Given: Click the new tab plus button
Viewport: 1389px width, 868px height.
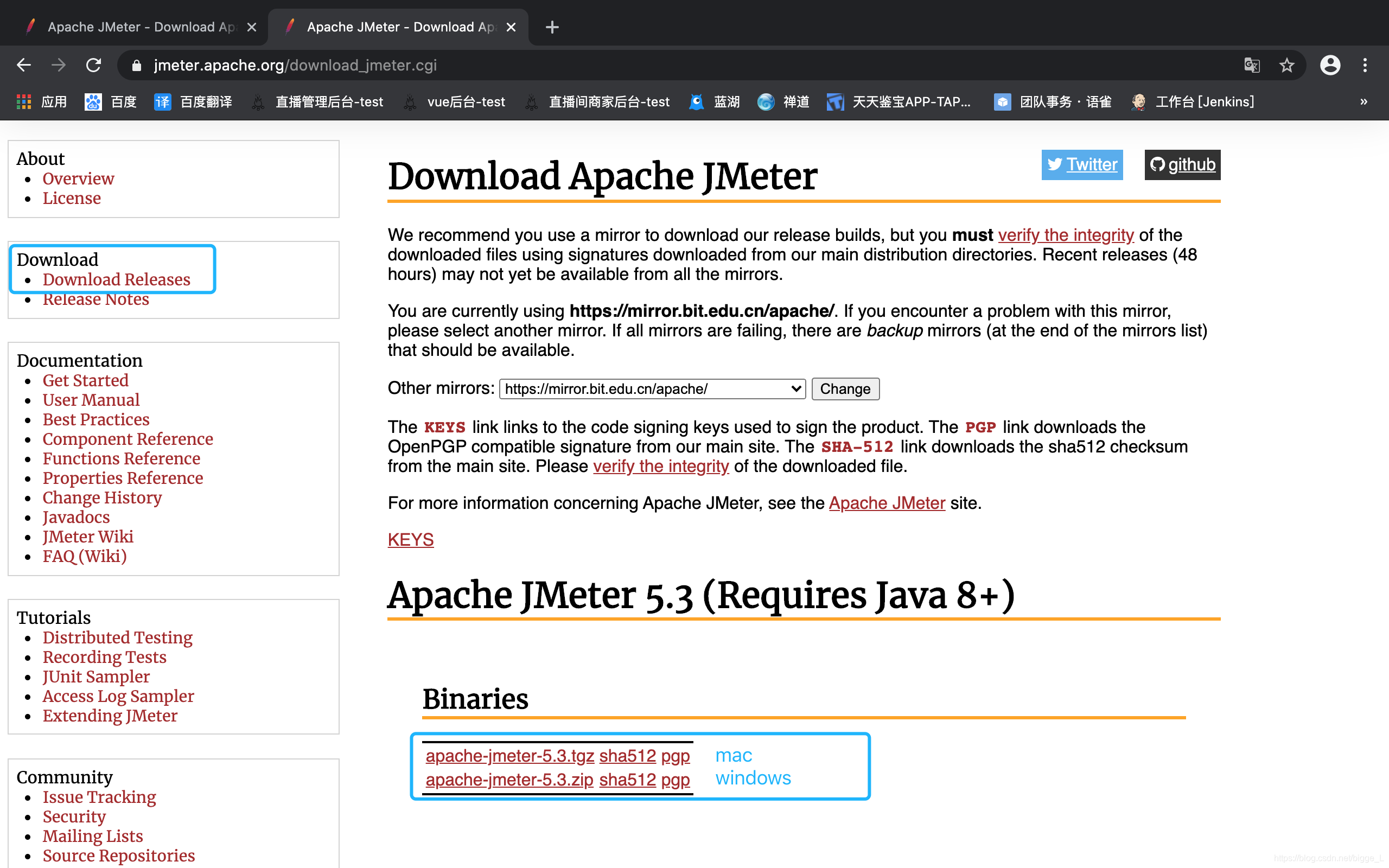Looking at the screenshot, I should tap(549, 27).
